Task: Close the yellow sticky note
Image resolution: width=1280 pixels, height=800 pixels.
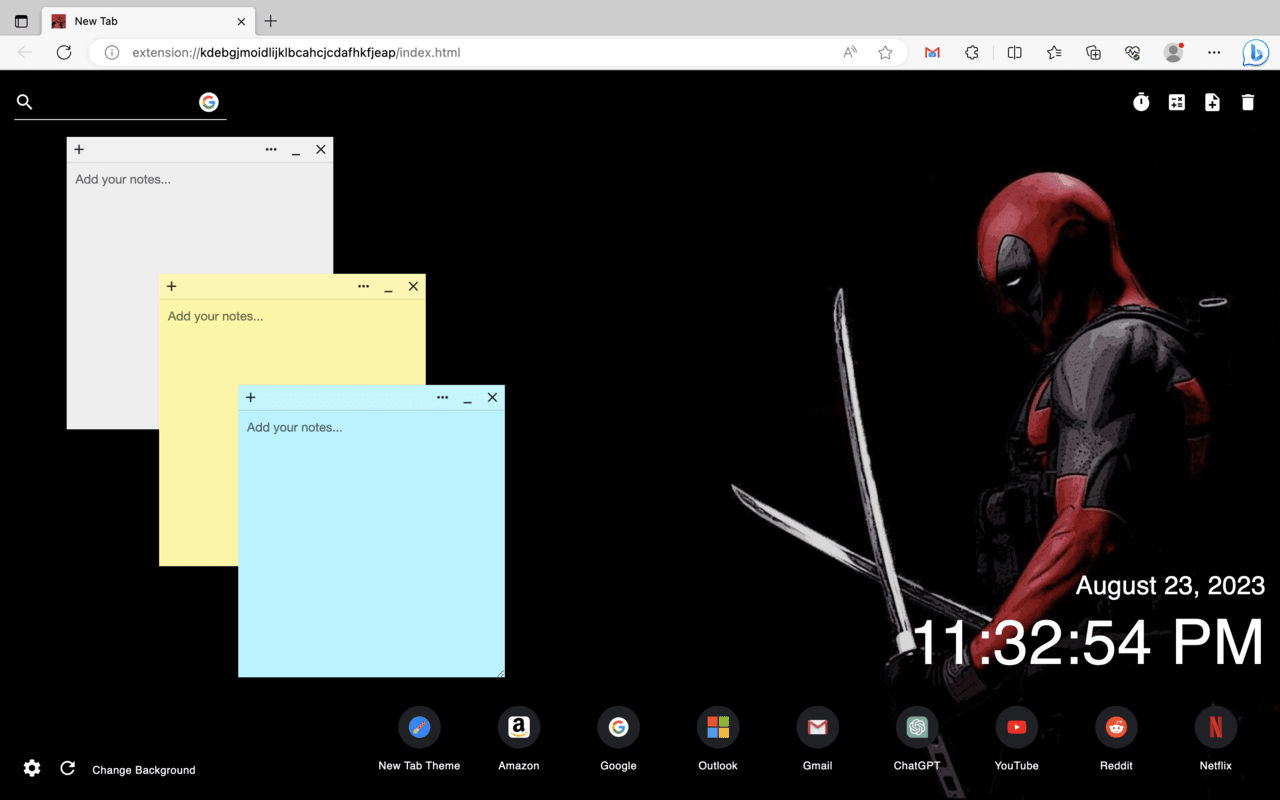Action: 413,286
